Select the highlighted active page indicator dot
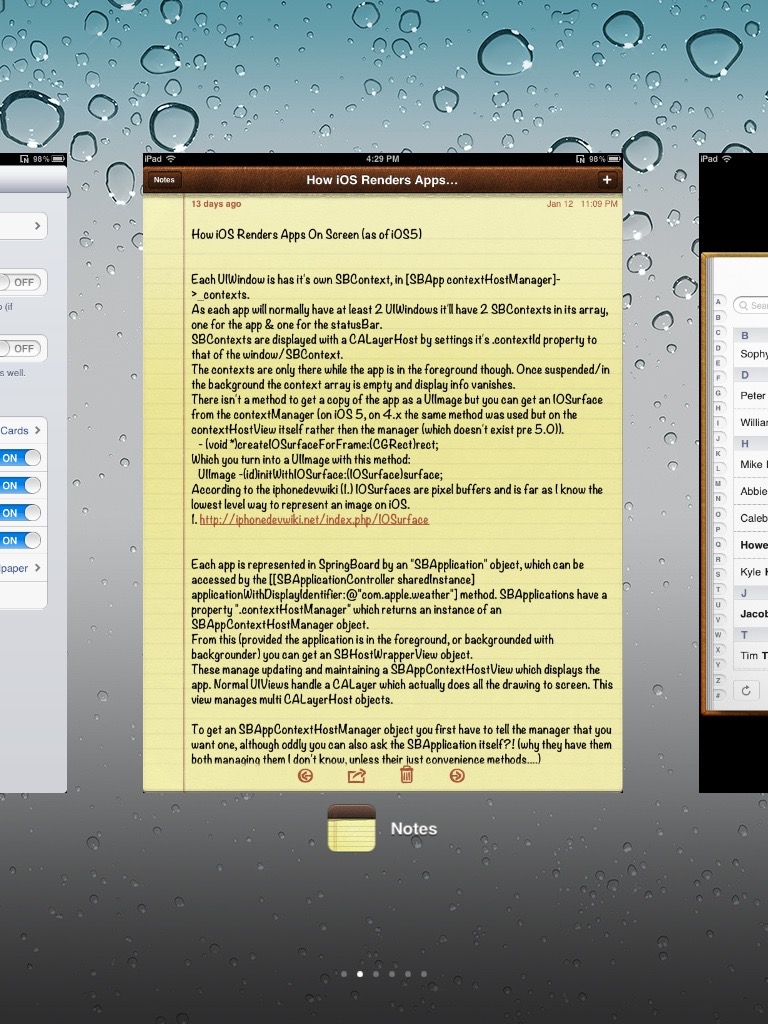The image size is (768, 1024). 360,974
